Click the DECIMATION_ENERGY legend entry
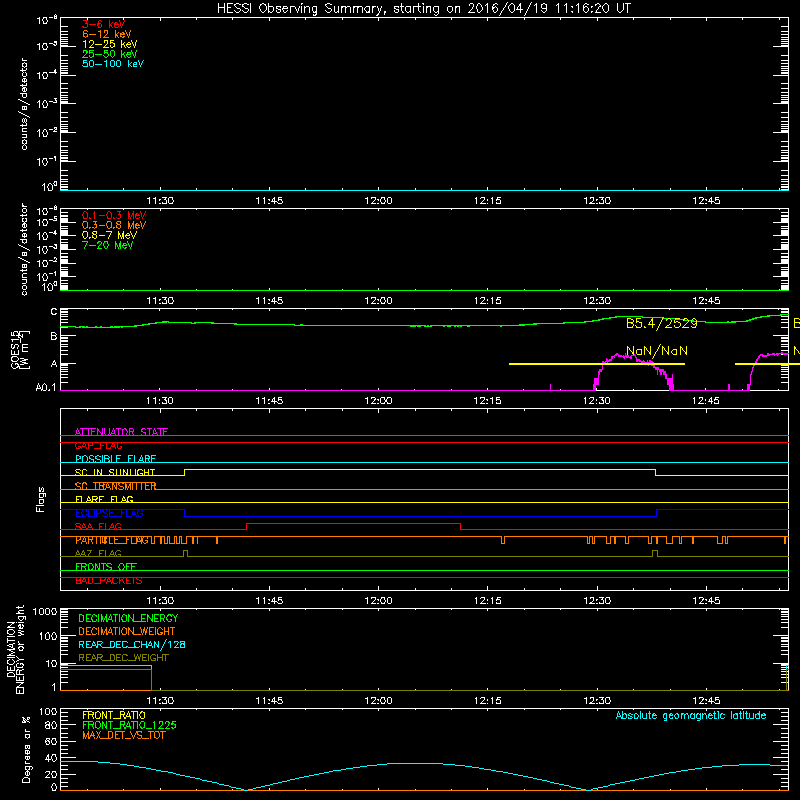This screenshot has width=800, height=800. (128, 618)
